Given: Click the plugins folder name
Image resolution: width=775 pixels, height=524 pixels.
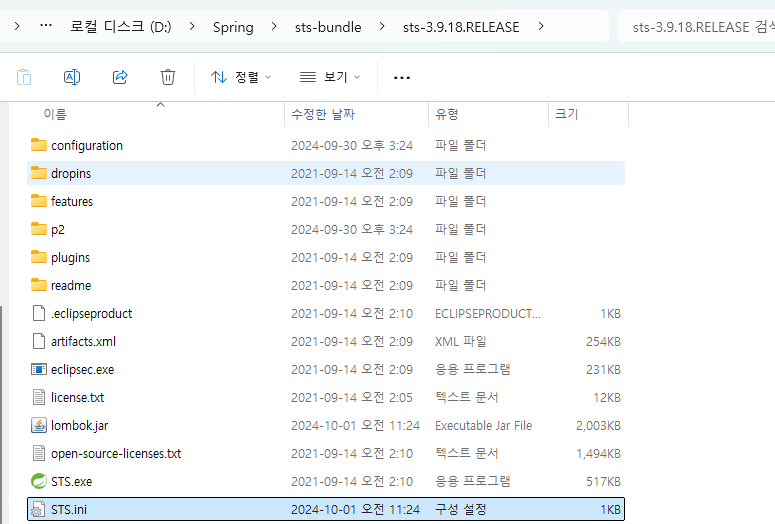Looking at the screenshot, I should pos(70,258).
